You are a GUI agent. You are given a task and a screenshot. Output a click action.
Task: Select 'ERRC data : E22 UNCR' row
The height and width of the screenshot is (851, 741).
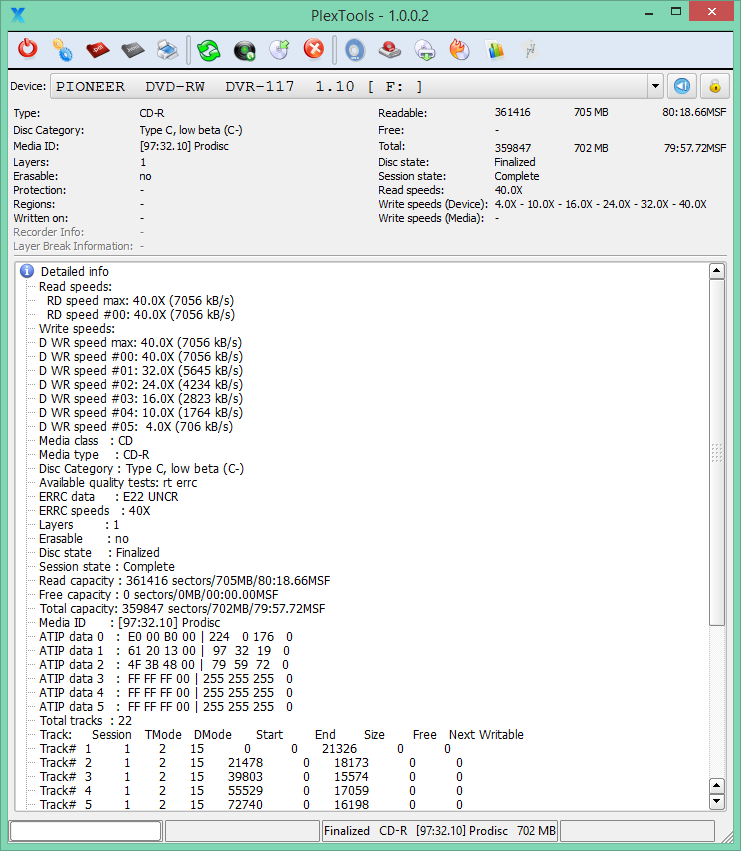pos(109,497)
